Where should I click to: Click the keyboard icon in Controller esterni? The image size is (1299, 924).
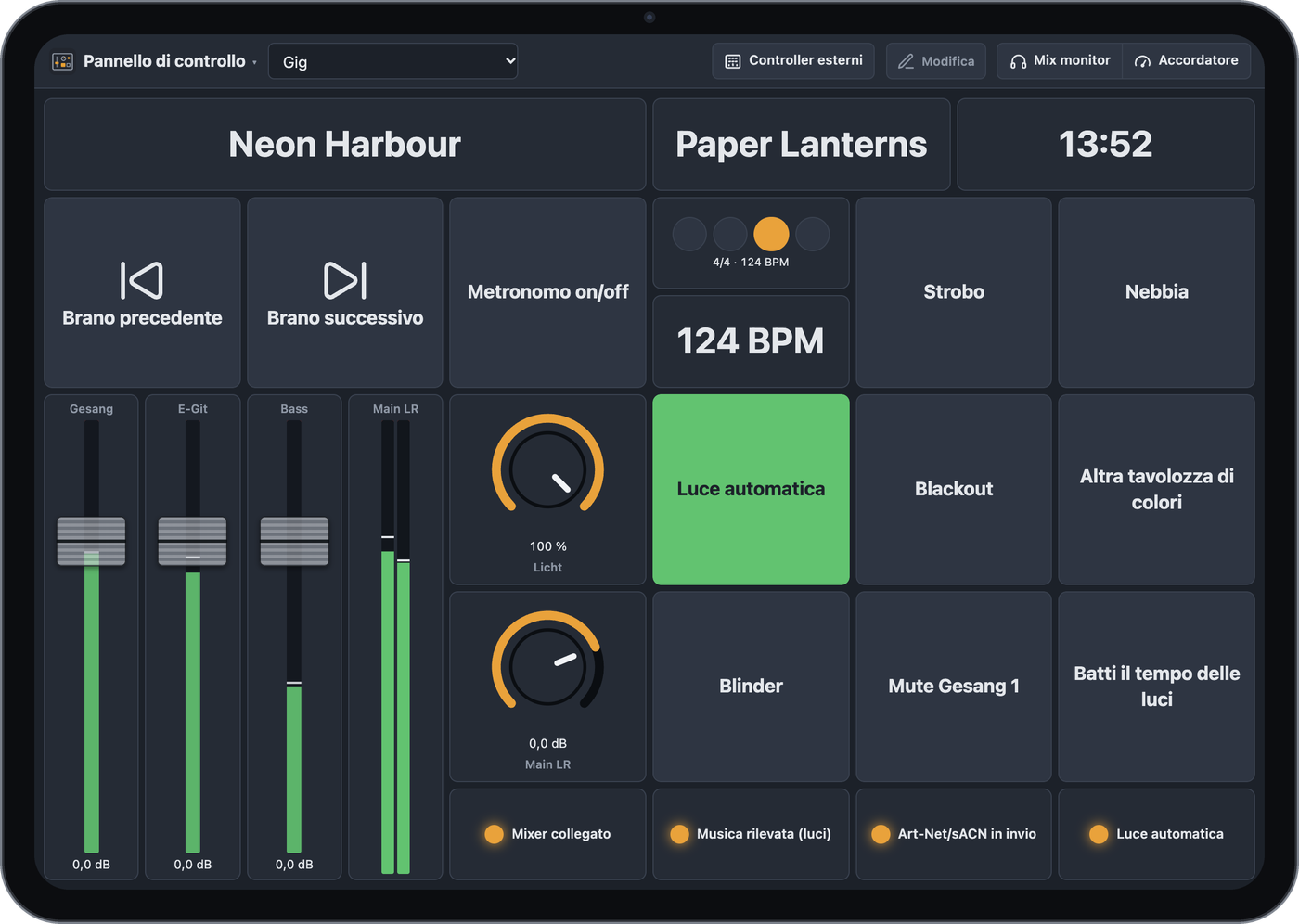pyautogui.click(x=732, y=61)
